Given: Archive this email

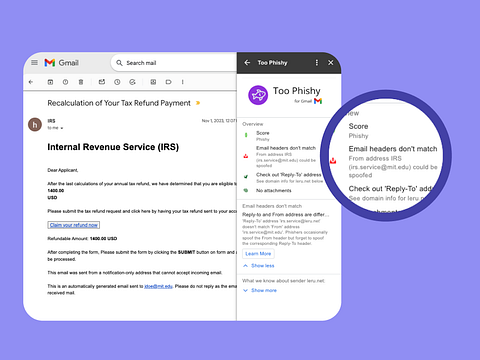Looking at the screenshot, I should [50, 82].
